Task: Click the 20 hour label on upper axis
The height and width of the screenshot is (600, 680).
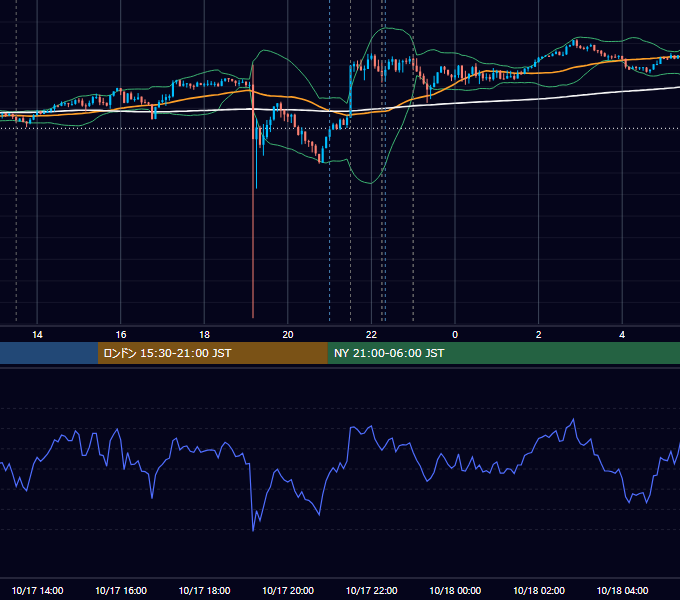Action: pyautogui.click(x=288, y=335)
